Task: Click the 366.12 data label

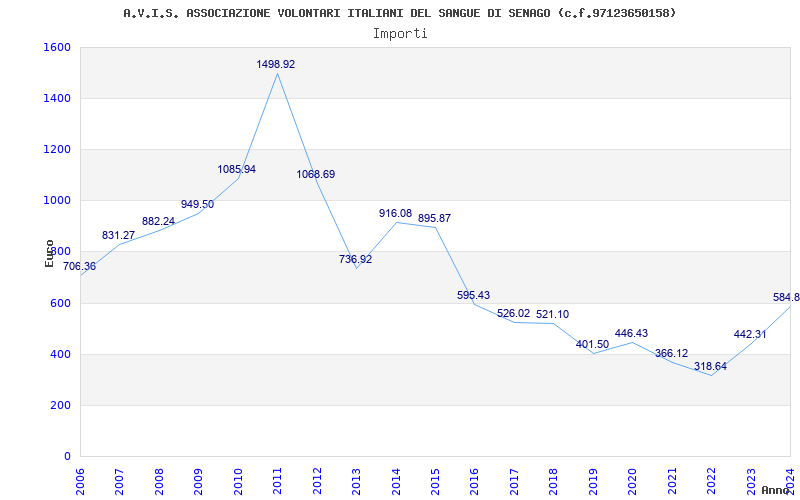Action: (671, 354)
